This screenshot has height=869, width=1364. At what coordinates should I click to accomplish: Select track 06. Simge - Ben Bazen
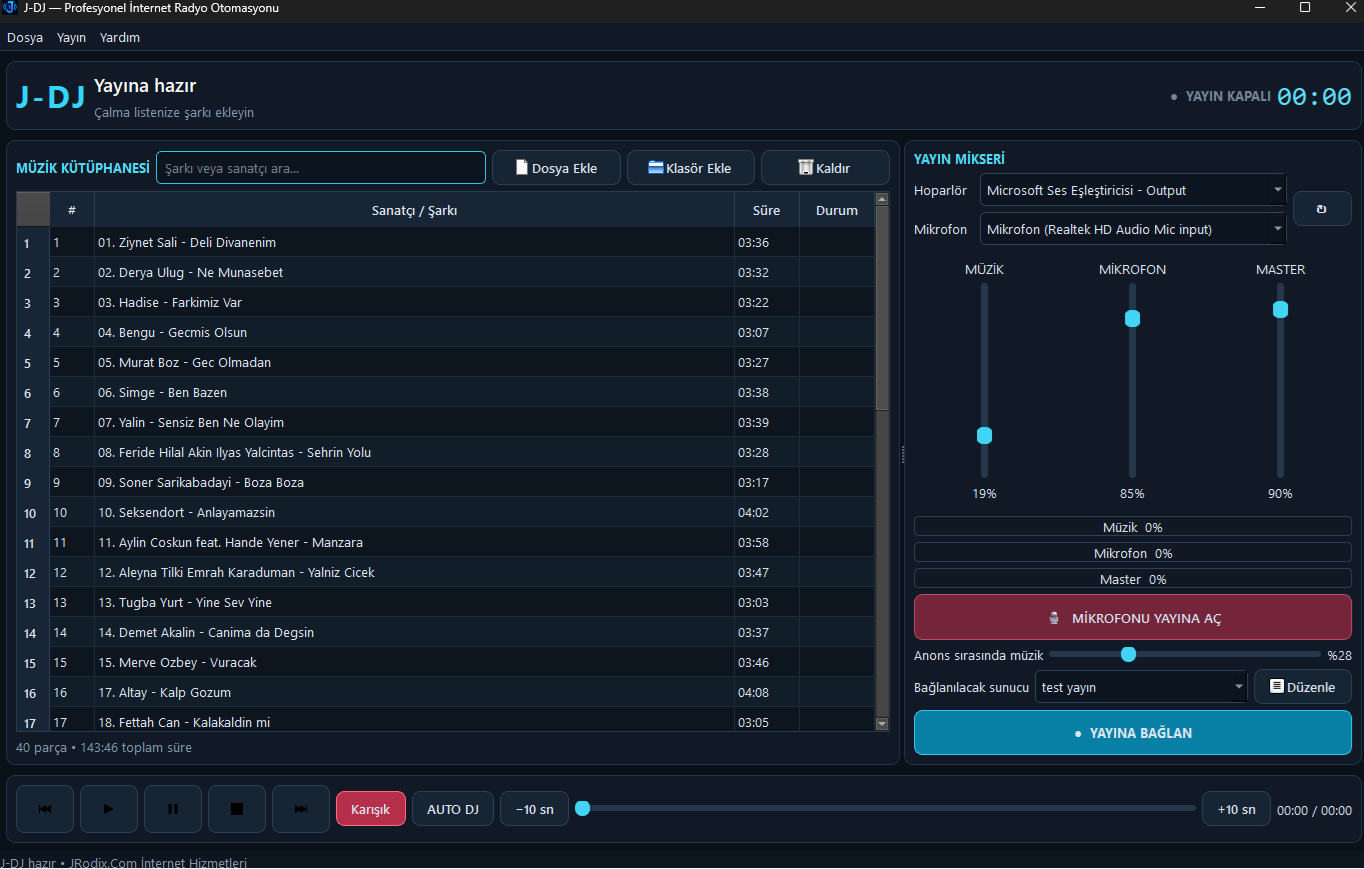pyautogui.click(x=414, y=392)
